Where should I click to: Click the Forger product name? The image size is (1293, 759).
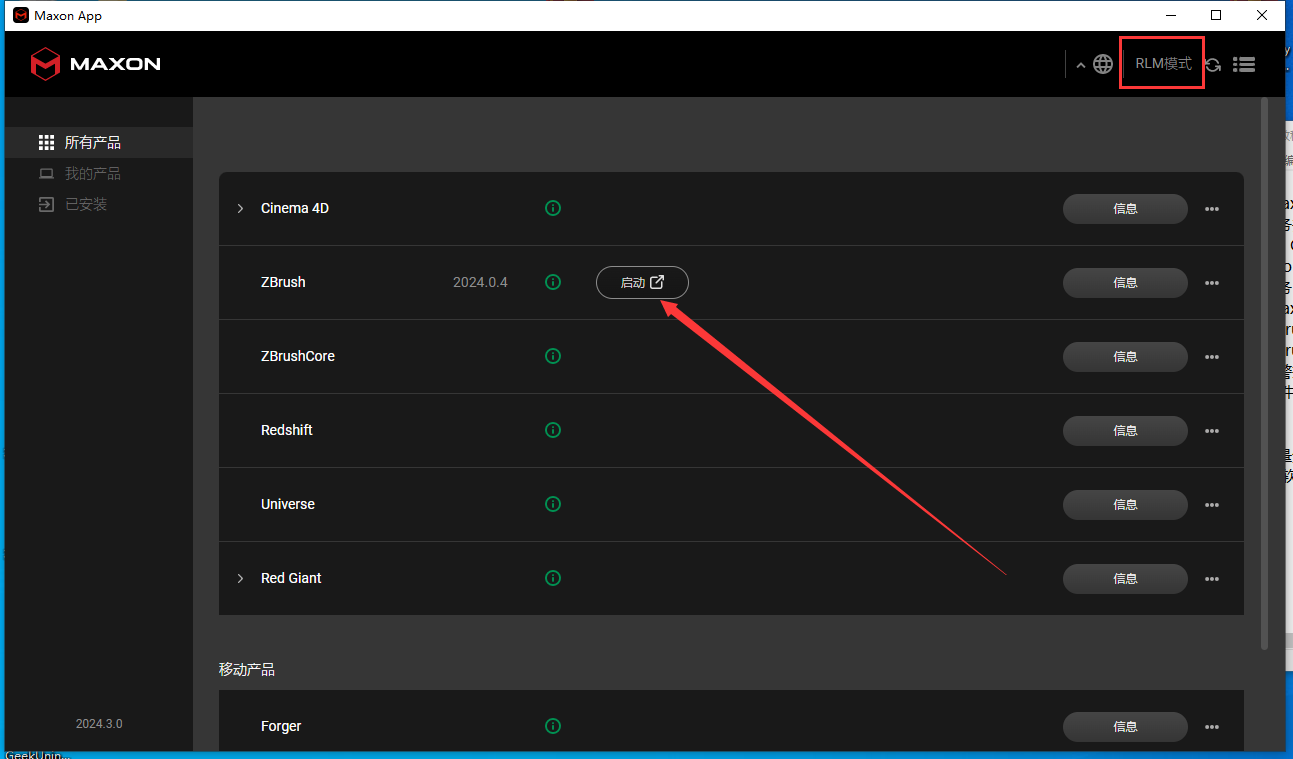[x=281, y=726]
